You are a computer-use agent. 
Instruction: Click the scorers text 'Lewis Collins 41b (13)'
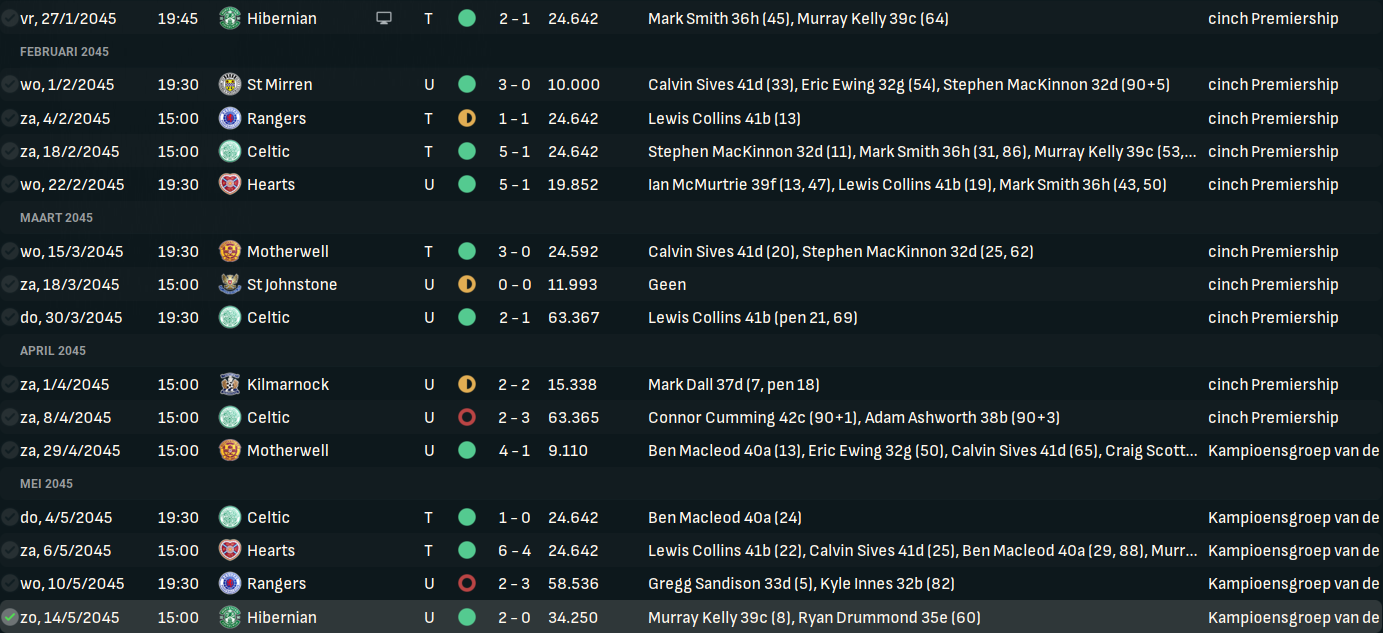[x=724, y=118]
